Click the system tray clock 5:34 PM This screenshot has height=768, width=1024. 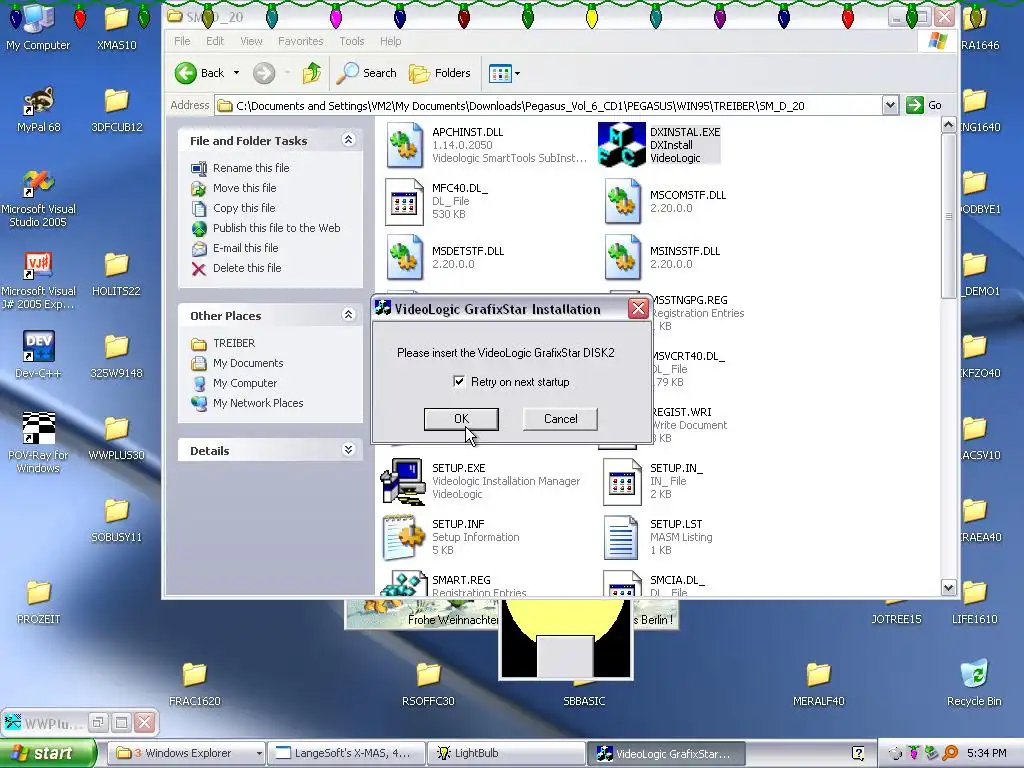click(x=986, y=753)
